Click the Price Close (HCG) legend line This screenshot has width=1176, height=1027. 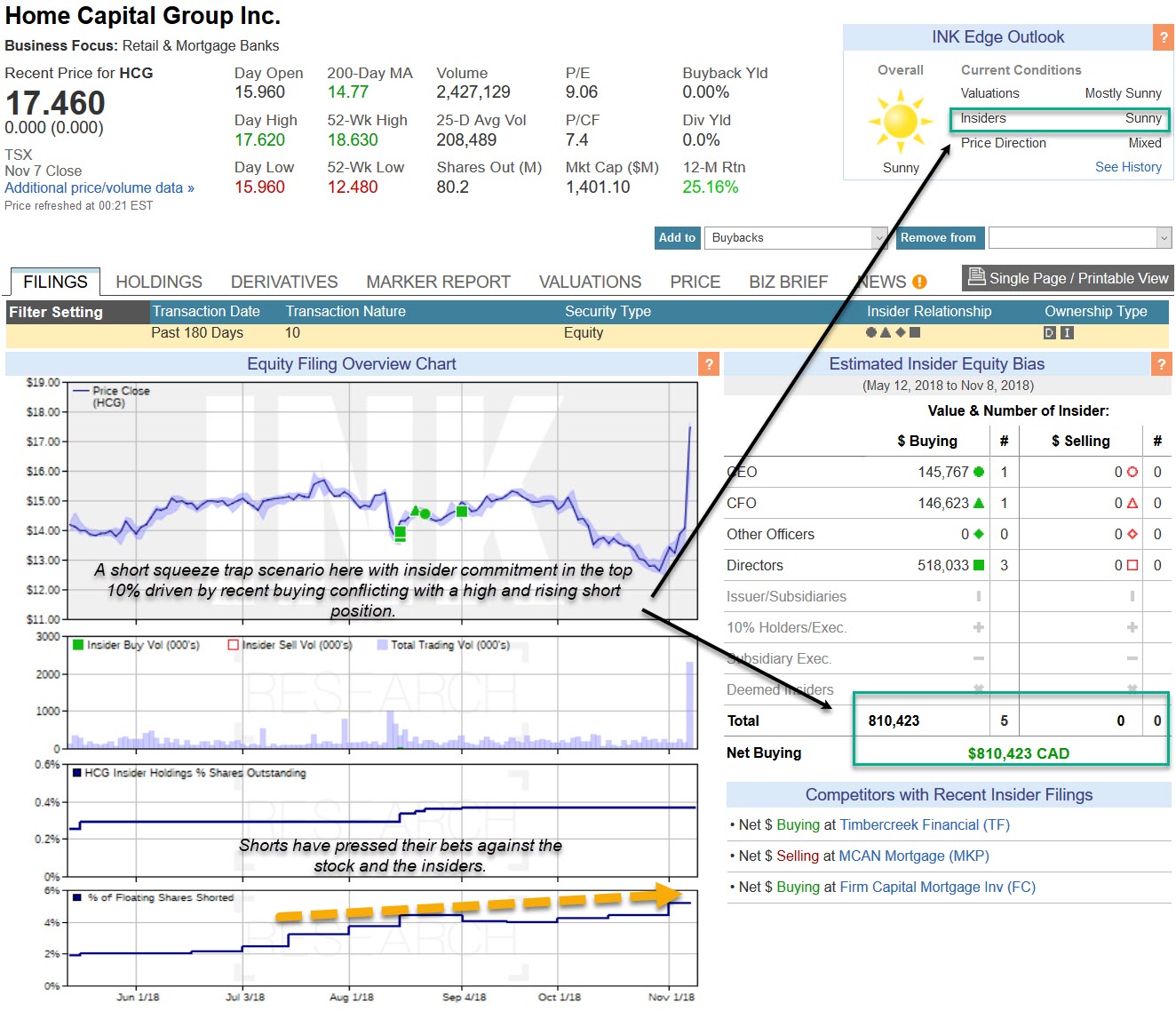[81, 391]
